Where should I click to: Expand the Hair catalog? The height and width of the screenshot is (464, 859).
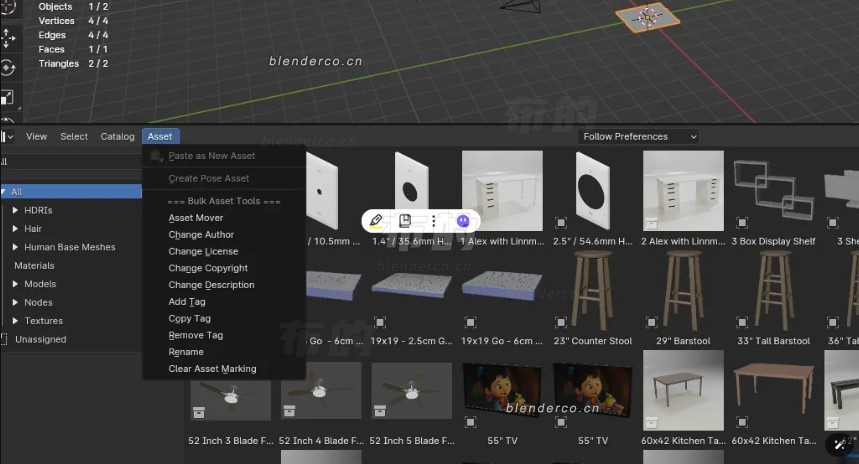(15, 228)
